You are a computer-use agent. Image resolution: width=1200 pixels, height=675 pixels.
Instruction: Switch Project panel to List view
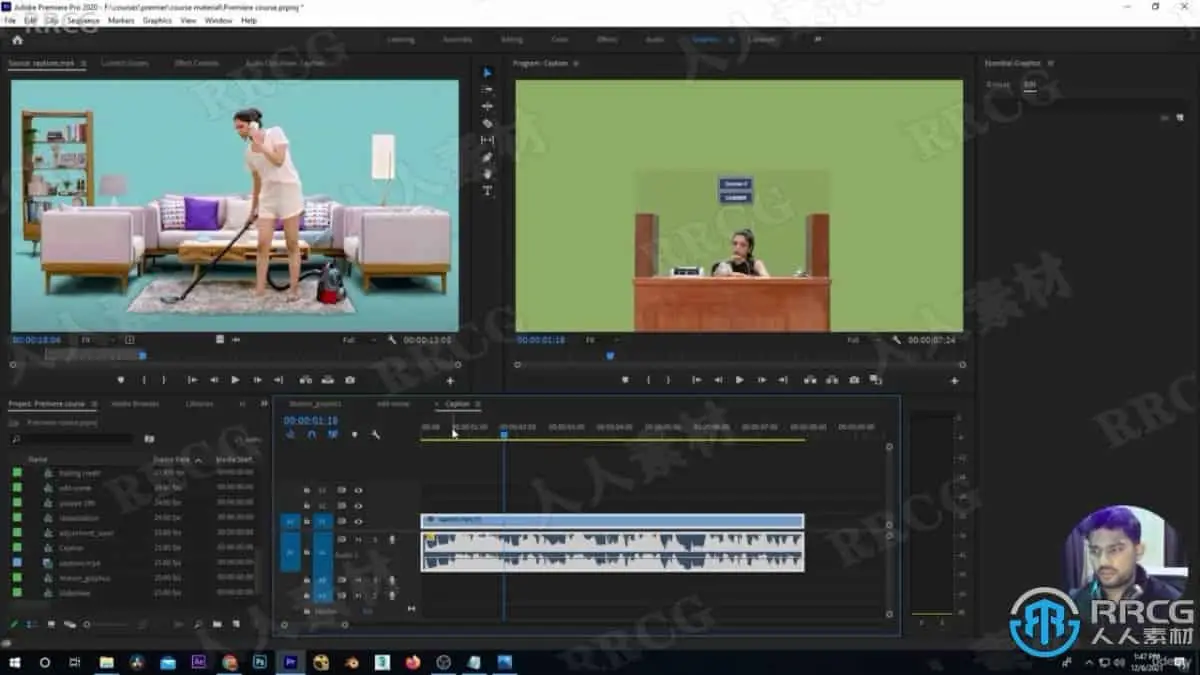[33, 625]
